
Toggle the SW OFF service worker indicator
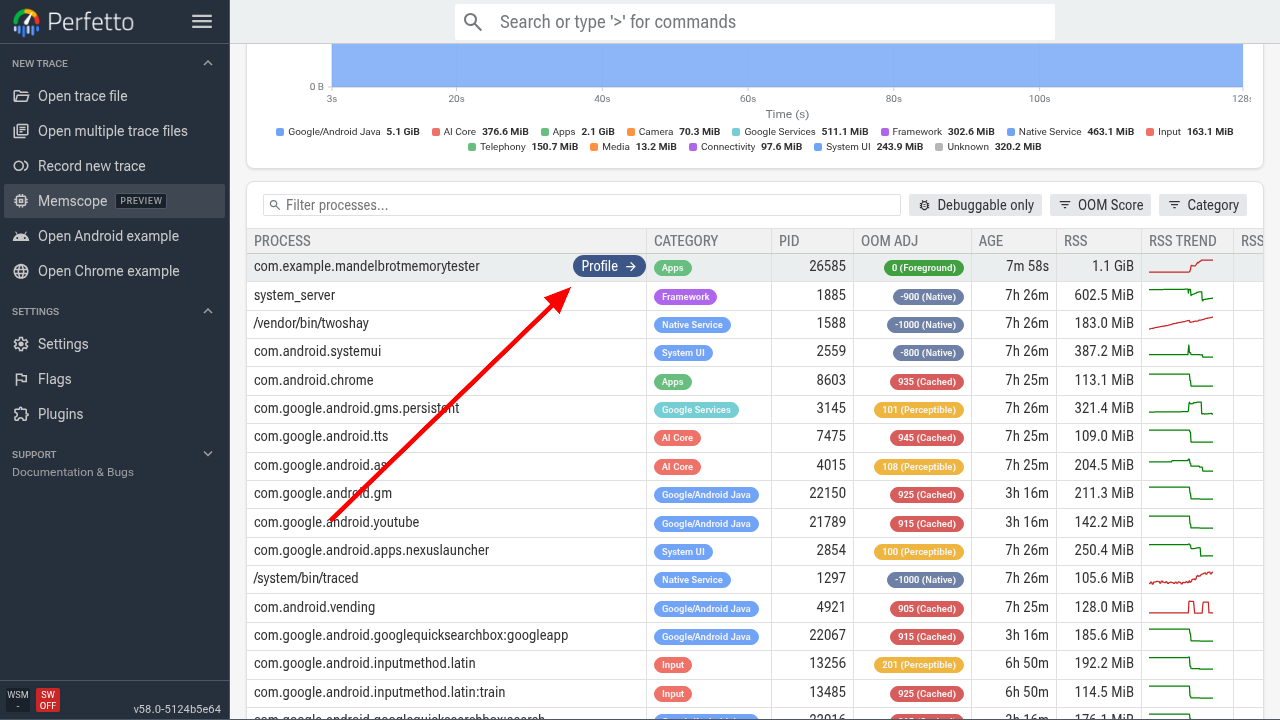tap(47, 700)
